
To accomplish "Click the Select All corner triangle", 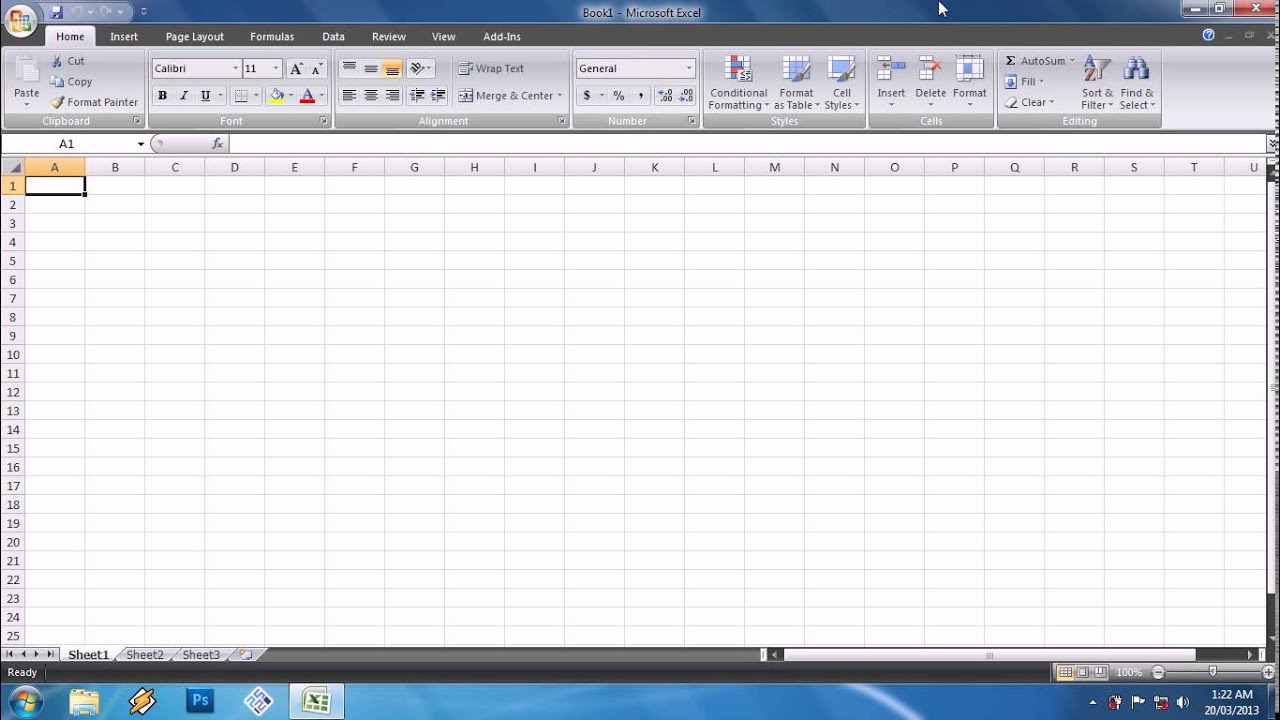I will click(x=12, y=167).
